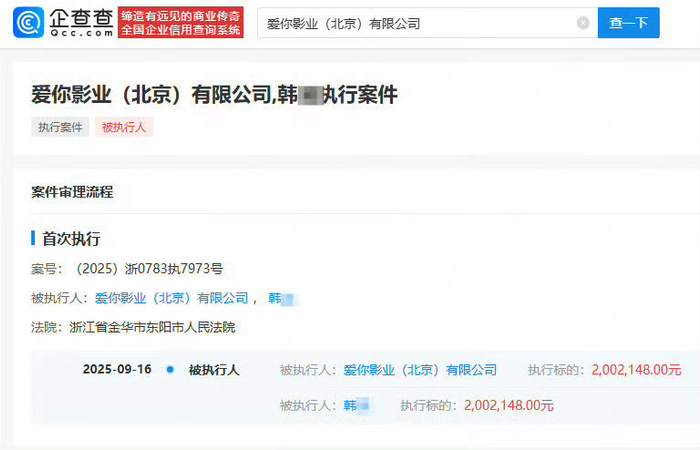Open the 韩 person link in the timeline row
This screenshot has width=700, height=450.
(356, 405)
